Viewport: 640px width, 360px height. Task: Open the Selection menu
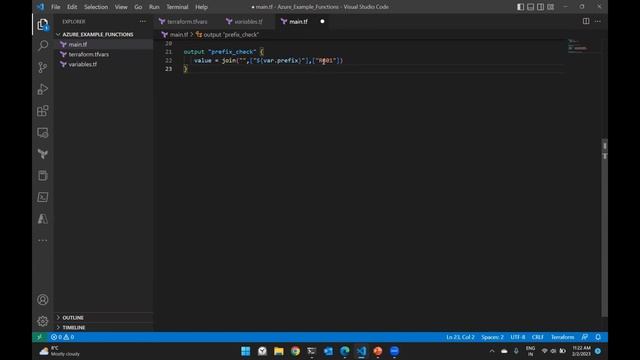tap(96, 7)
